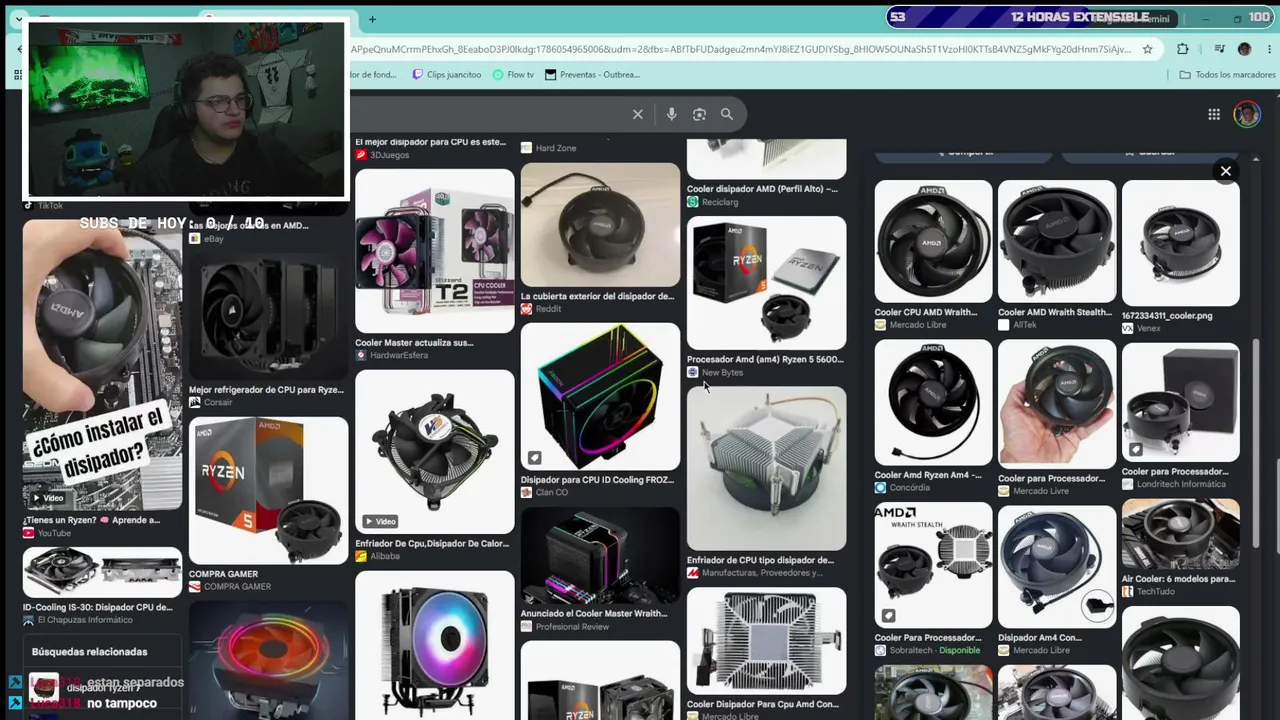The height and width of the screenshot is (720, 1280).
Task: Visit the Clan CO source link
Action: (x=544, y=492)
